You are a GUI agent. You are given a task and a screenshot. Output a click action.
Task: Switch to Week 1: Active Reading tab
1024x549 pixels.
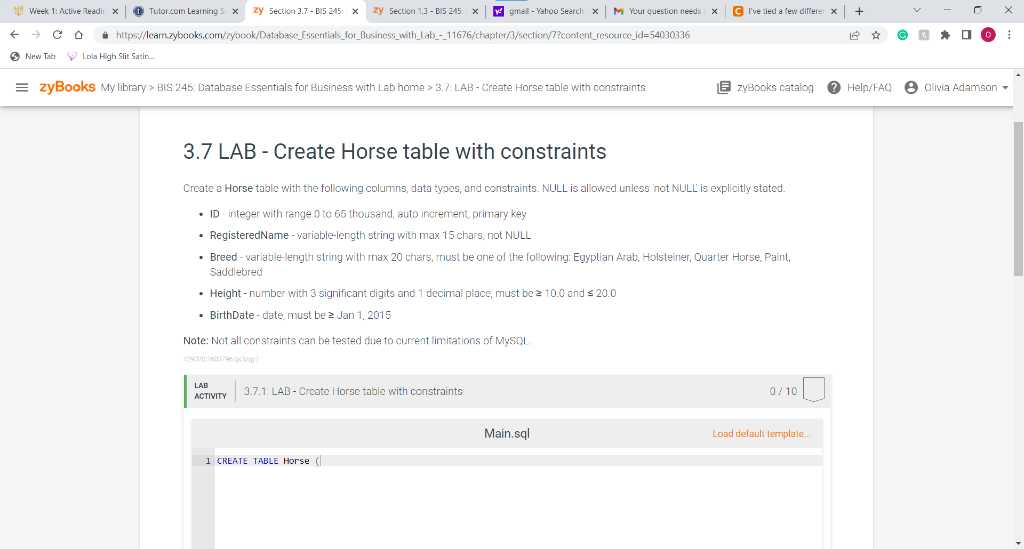(x=65, y=11)
